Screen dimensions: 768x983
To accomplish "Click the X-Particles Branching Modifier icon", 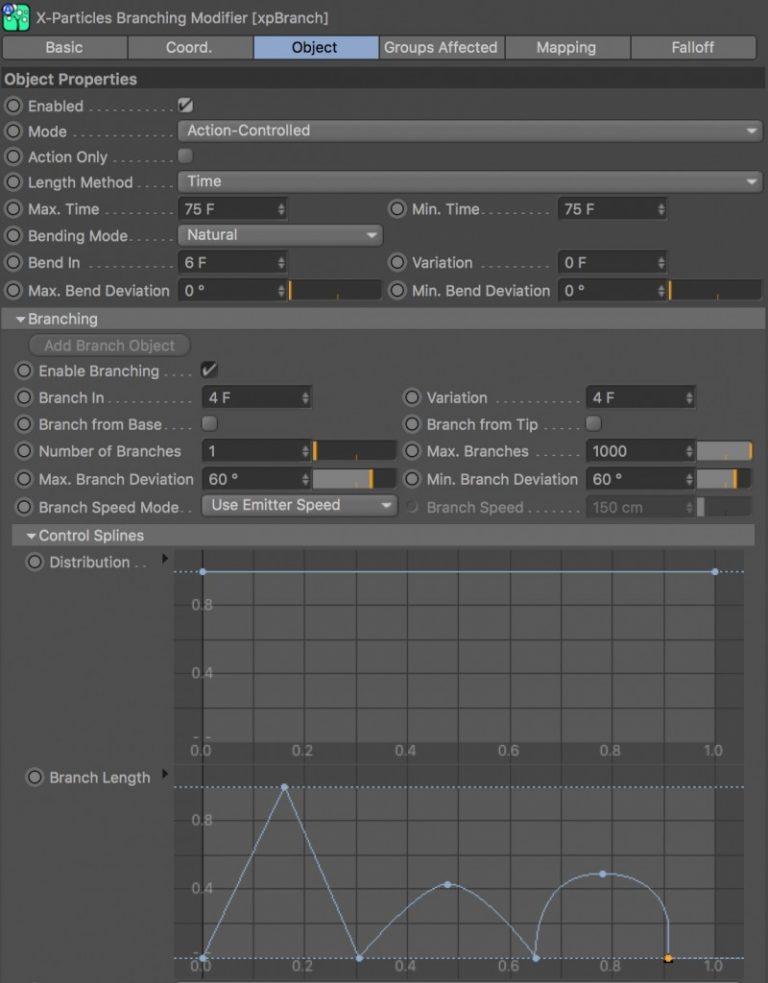I will (16, 17).
